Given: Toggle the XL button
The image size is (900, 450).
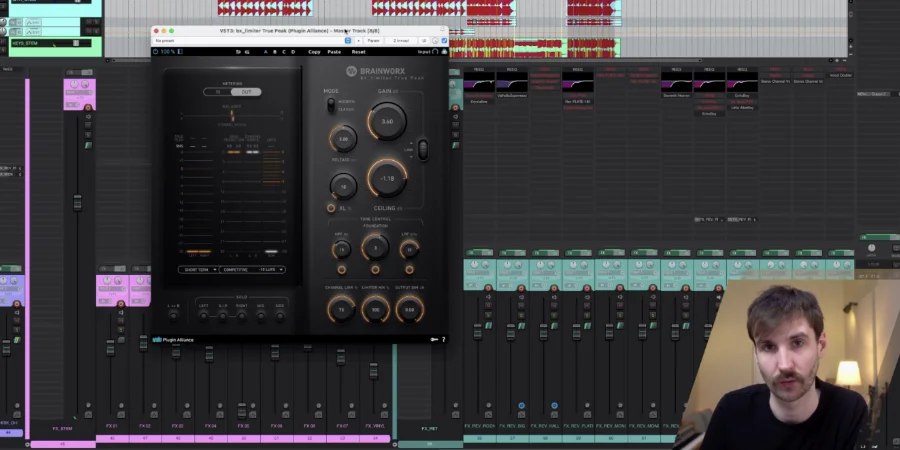Looking at the screenshot, I should coord(331,208).
